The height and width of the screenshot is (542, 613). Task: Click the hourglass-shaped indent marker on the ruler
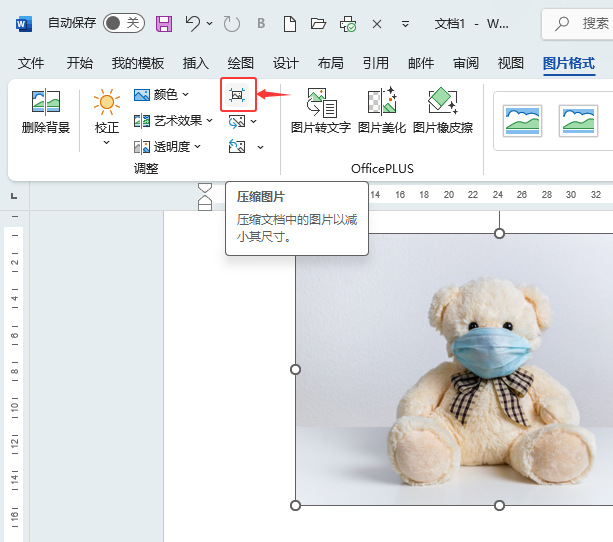click(205, 197)
